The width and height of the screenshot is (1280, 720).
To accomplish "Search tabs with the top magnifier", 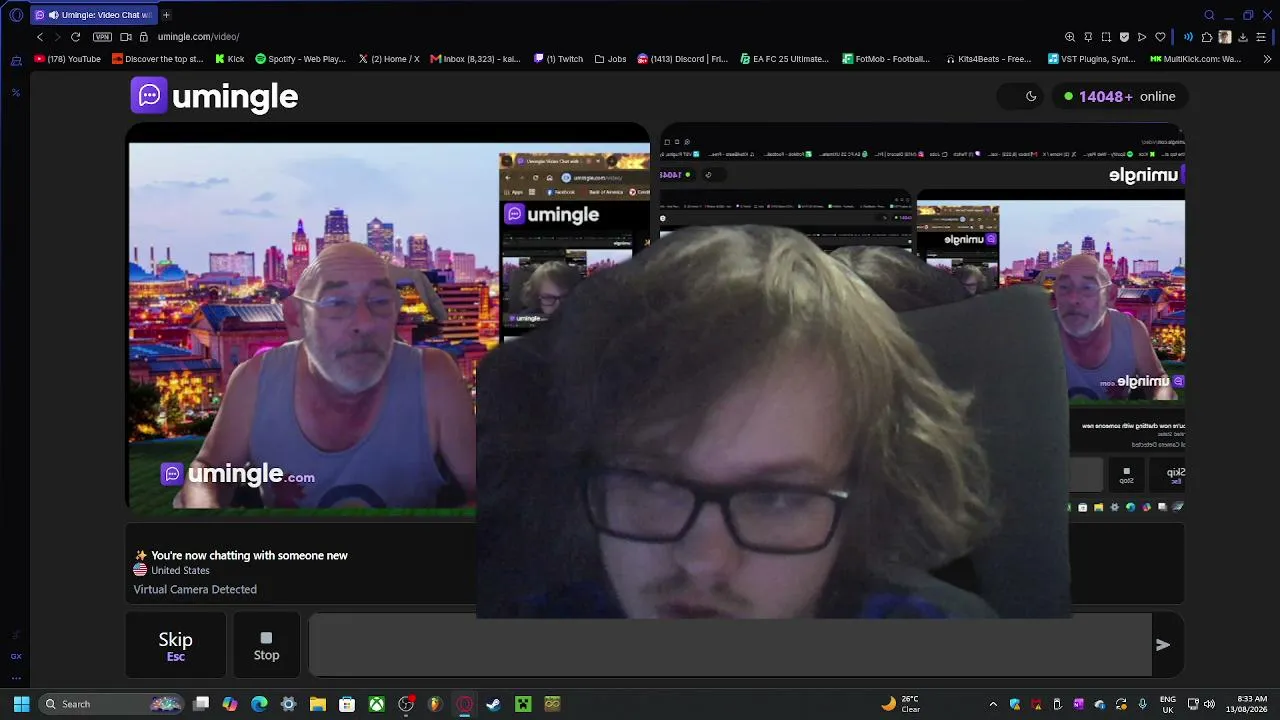I will pos(1209,15).
